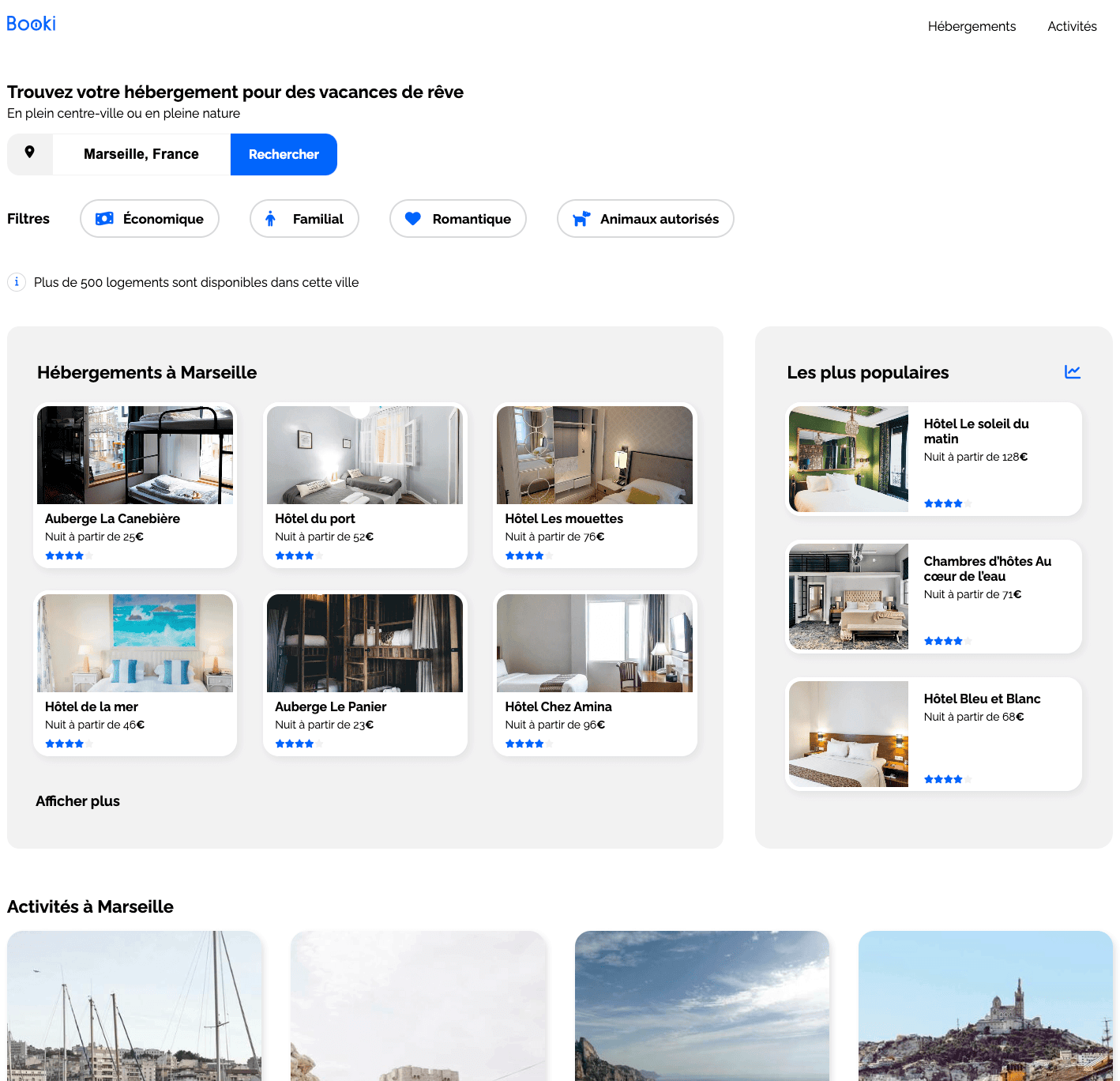Click star rating of Hôtel Chez Amina
The height and width of the screenshot is (1081, 1120).
pyautogui.click(x=529, y=744)
